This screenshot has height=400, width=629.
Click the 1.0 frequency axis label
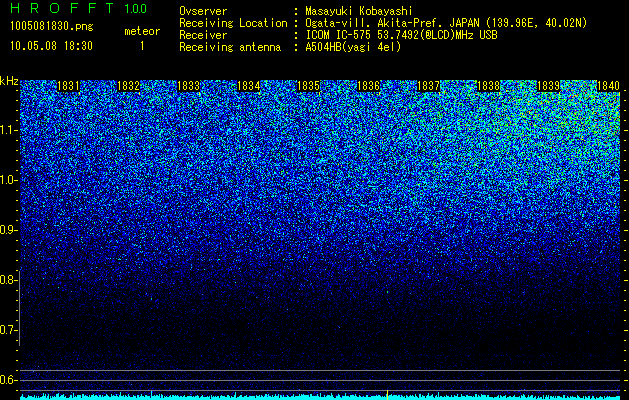pyautogui.click(x=9, y=180)
